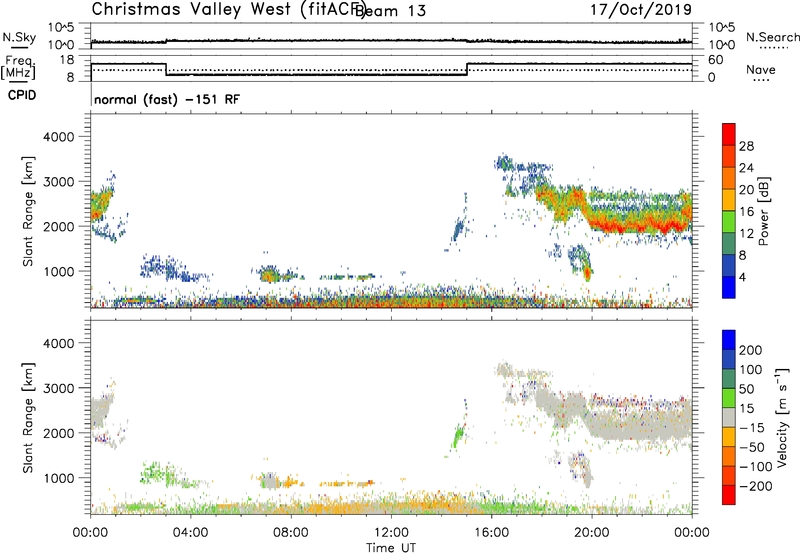Click the 'Christmas Valley West (fitACF)' title

(x=228, y=10)
